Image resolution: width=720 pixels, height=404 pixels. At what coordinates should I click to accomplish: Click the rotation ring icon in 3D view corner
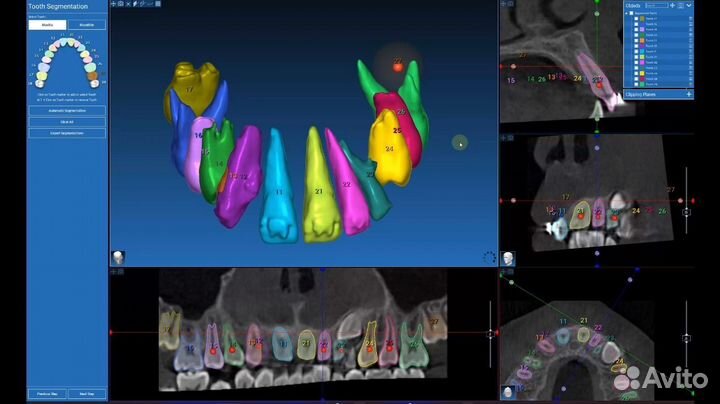tap(489, 257)
